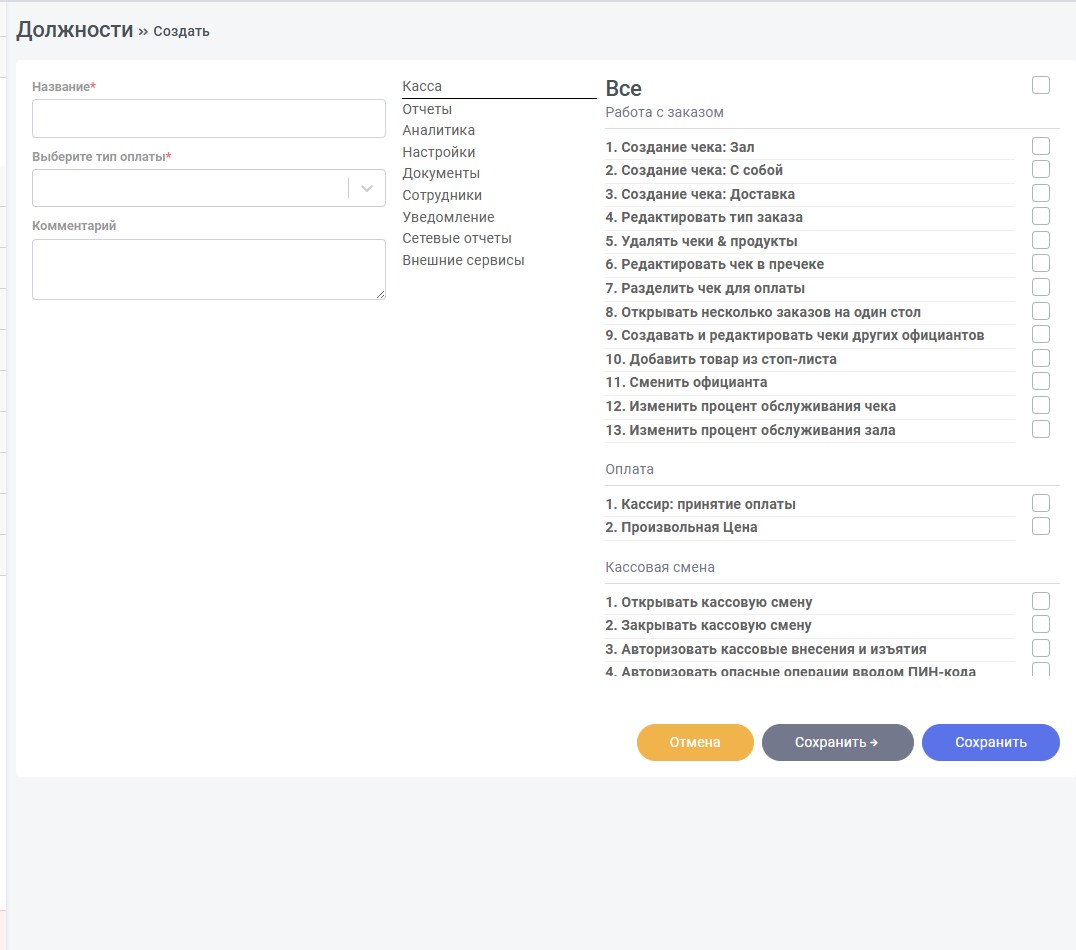Viewport: 1076px width, 950px height.
Task: Tick "Изменить процент обслуживания зала" checkbox
Action: [1040, 430]
